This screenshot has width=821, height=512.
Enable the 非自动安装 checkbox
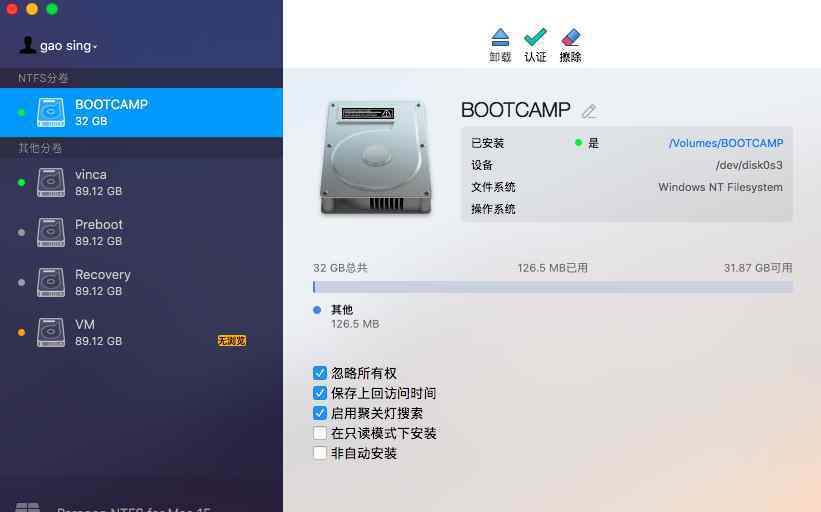pos(319,453)
